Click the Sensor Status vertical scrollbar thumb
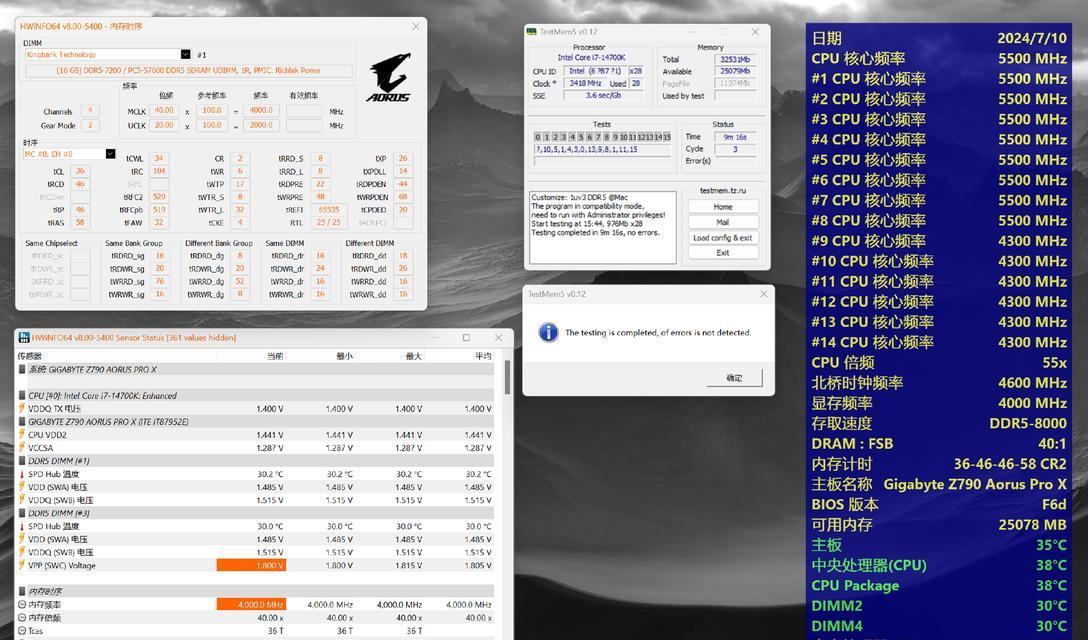This screenshot has height=640, width=1088. (507, 376)
